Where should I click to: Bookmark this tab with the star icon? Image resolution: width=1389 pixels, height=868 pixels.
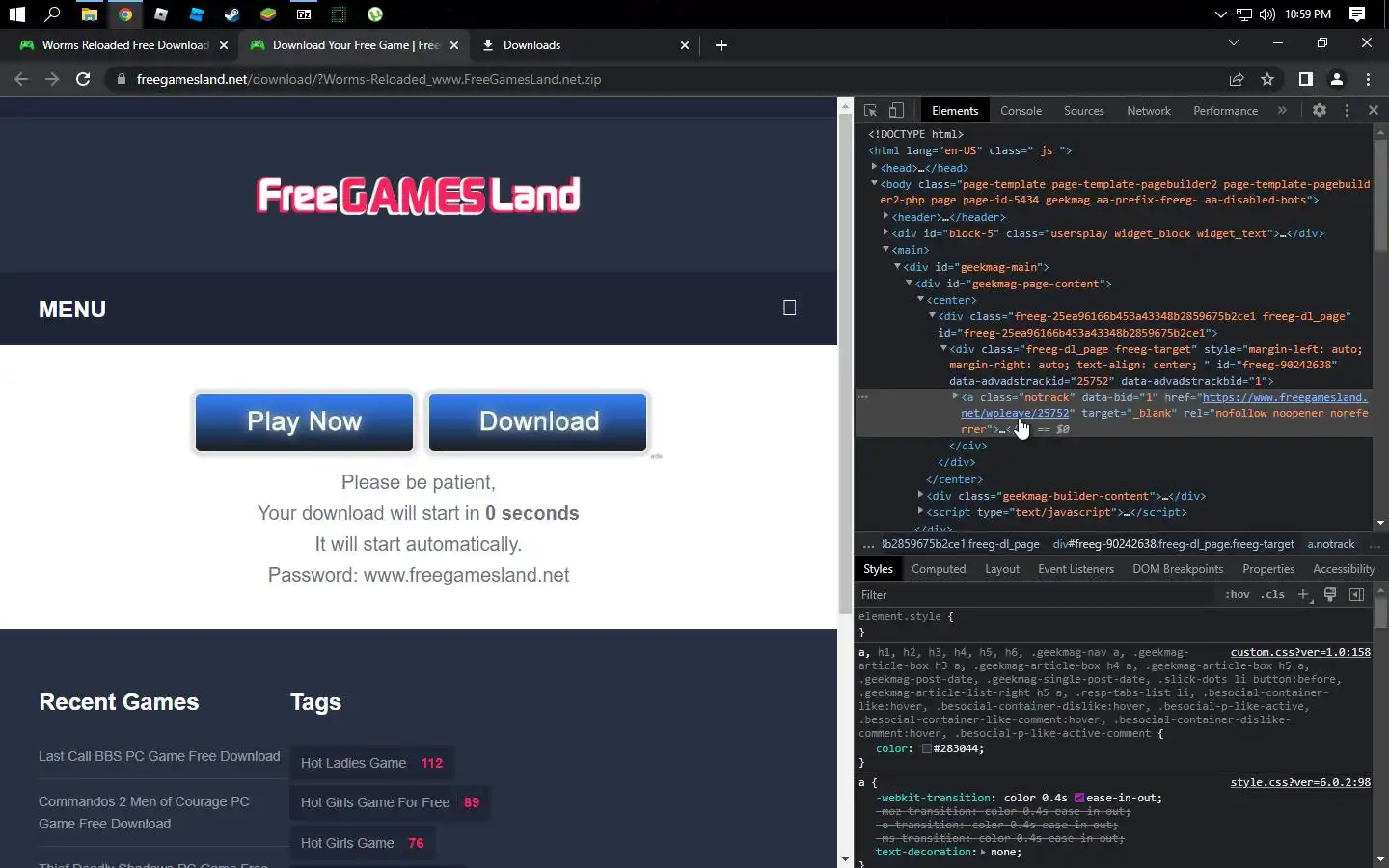(x=1267, y=79)
